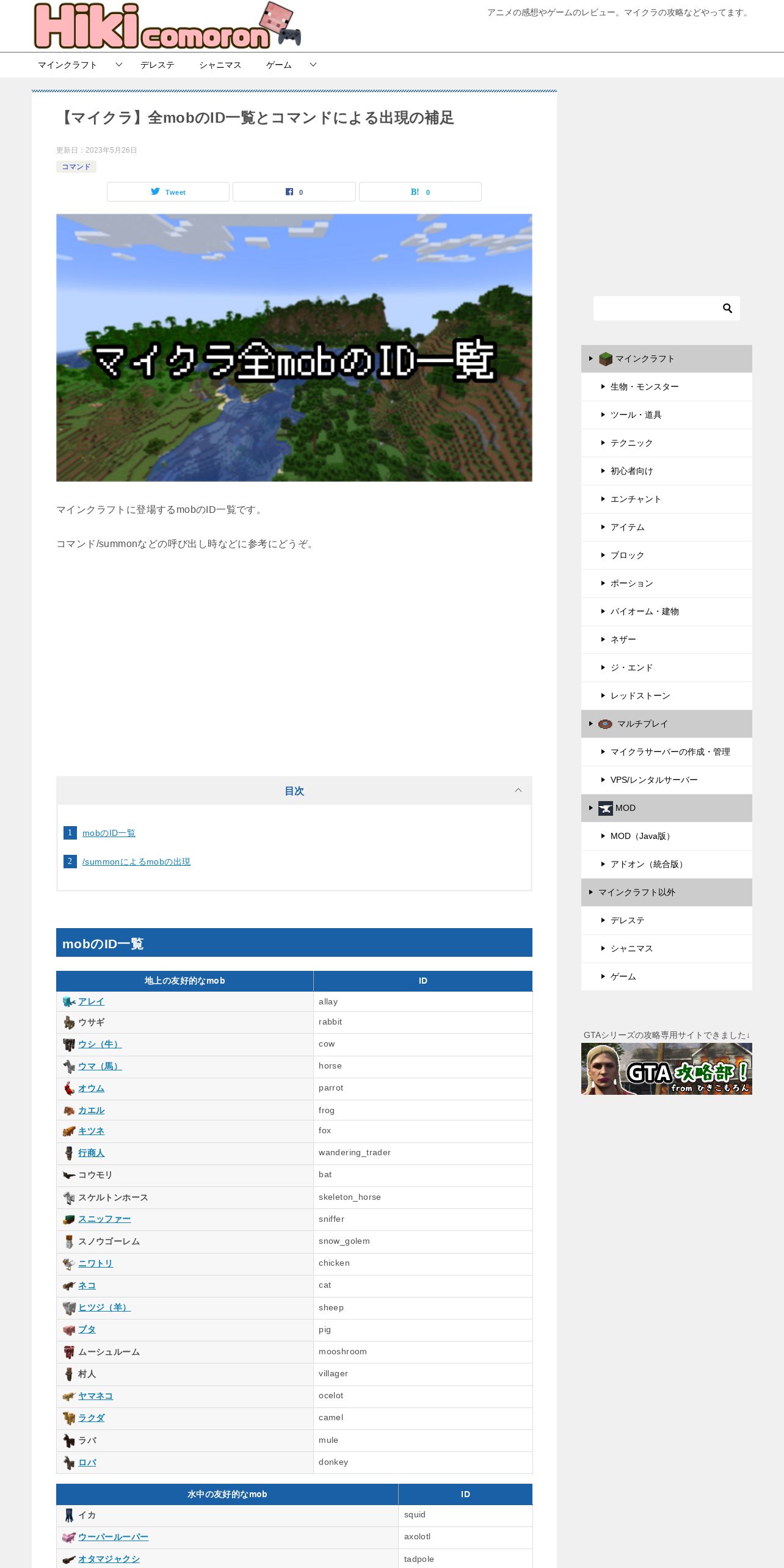Click the マルチプレイ sidebar icon
The height and width of the screenshot is (1568, 784).
(x=605, y=724)
